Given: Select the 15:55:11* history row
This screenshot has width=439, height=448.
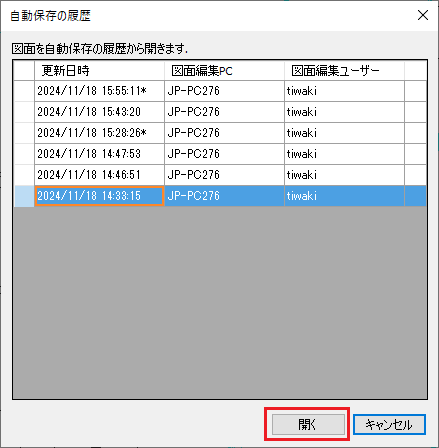Looking at the screenshot, I should tap(220, 91).
